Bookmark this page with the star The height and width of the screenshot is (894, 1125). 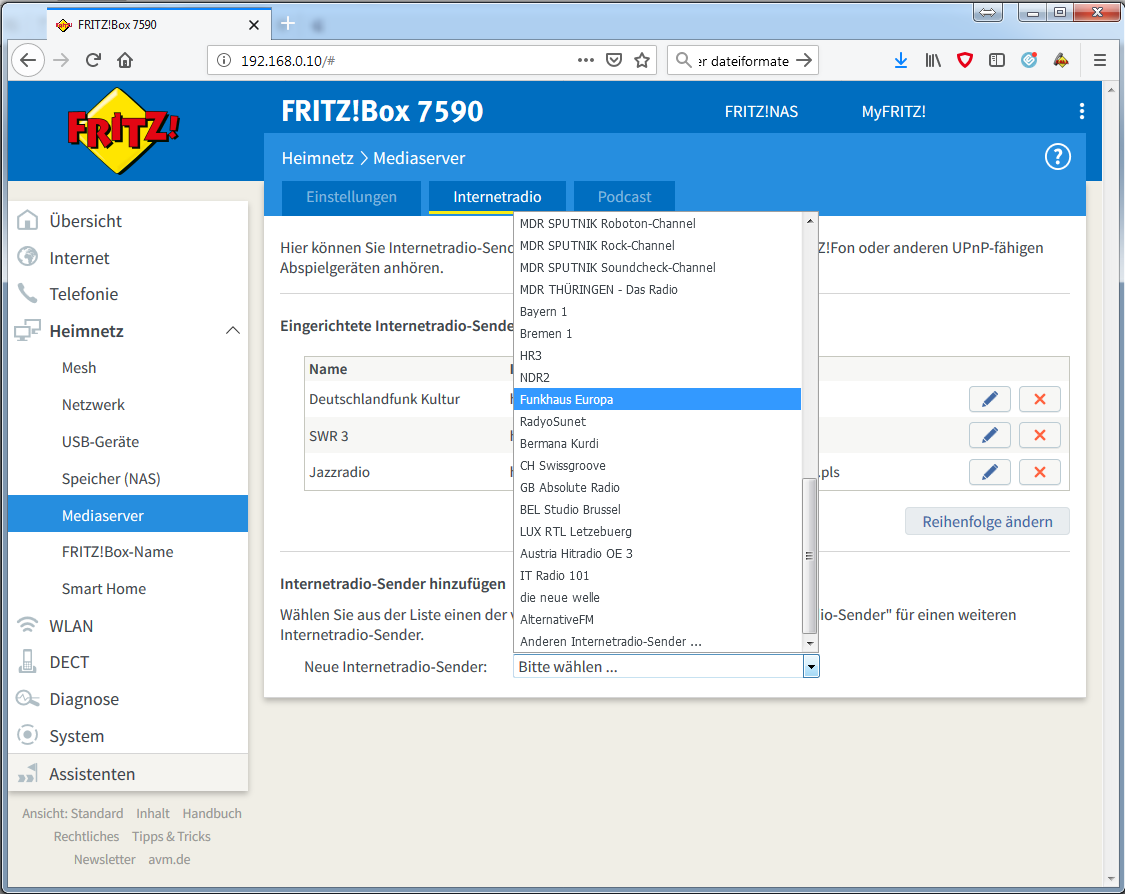pos(642,60)
